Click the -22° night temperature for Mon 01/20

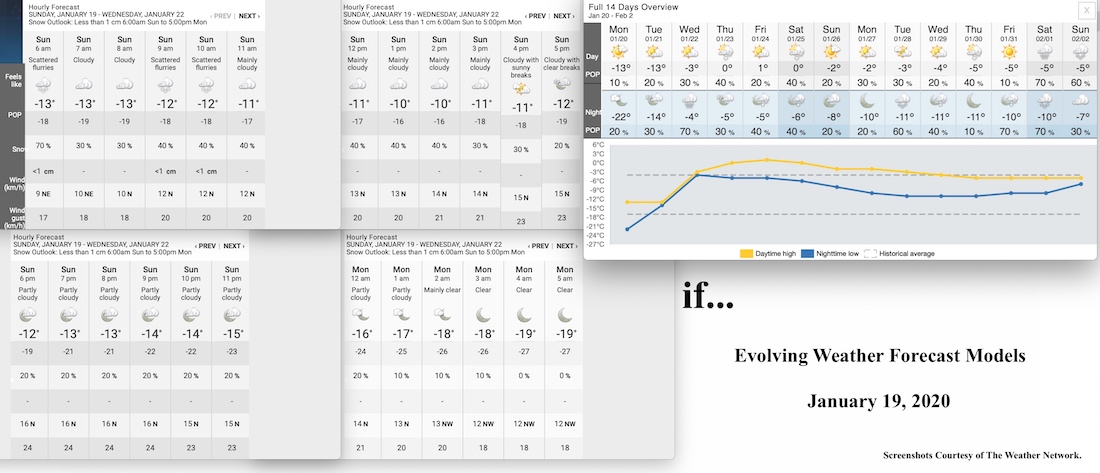coord(619,117)
